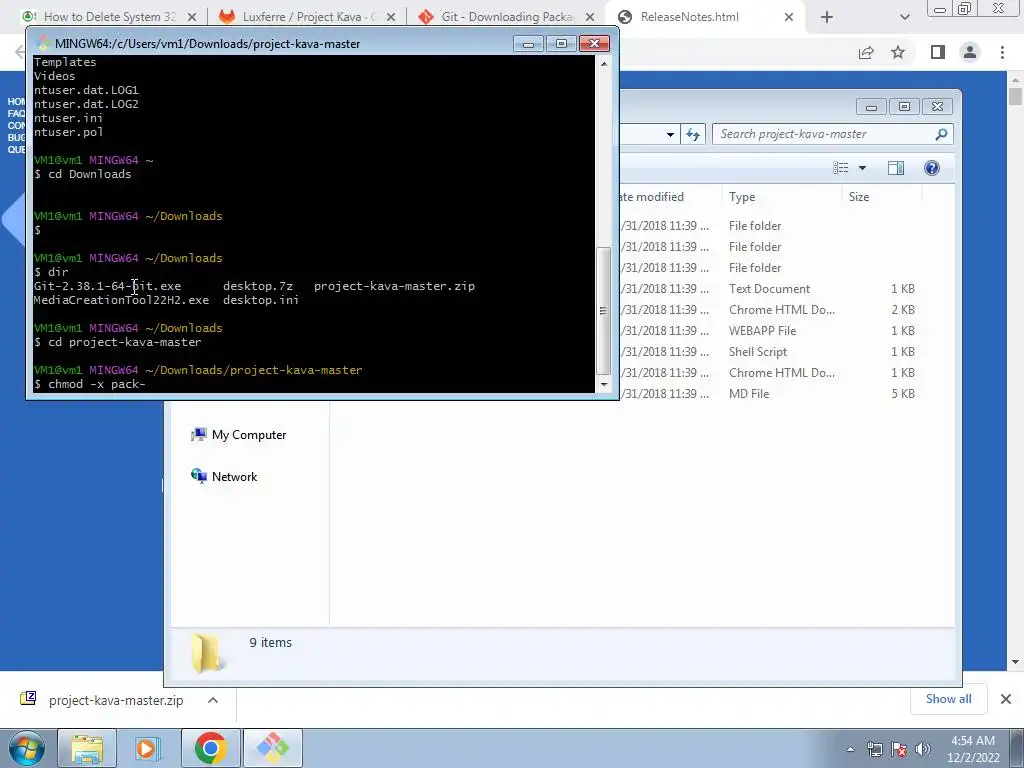Click the 'chmod -x pack-' command line
Image resolution: width=1024 pixels, height=768 pixels.
(x=89, y=384)
